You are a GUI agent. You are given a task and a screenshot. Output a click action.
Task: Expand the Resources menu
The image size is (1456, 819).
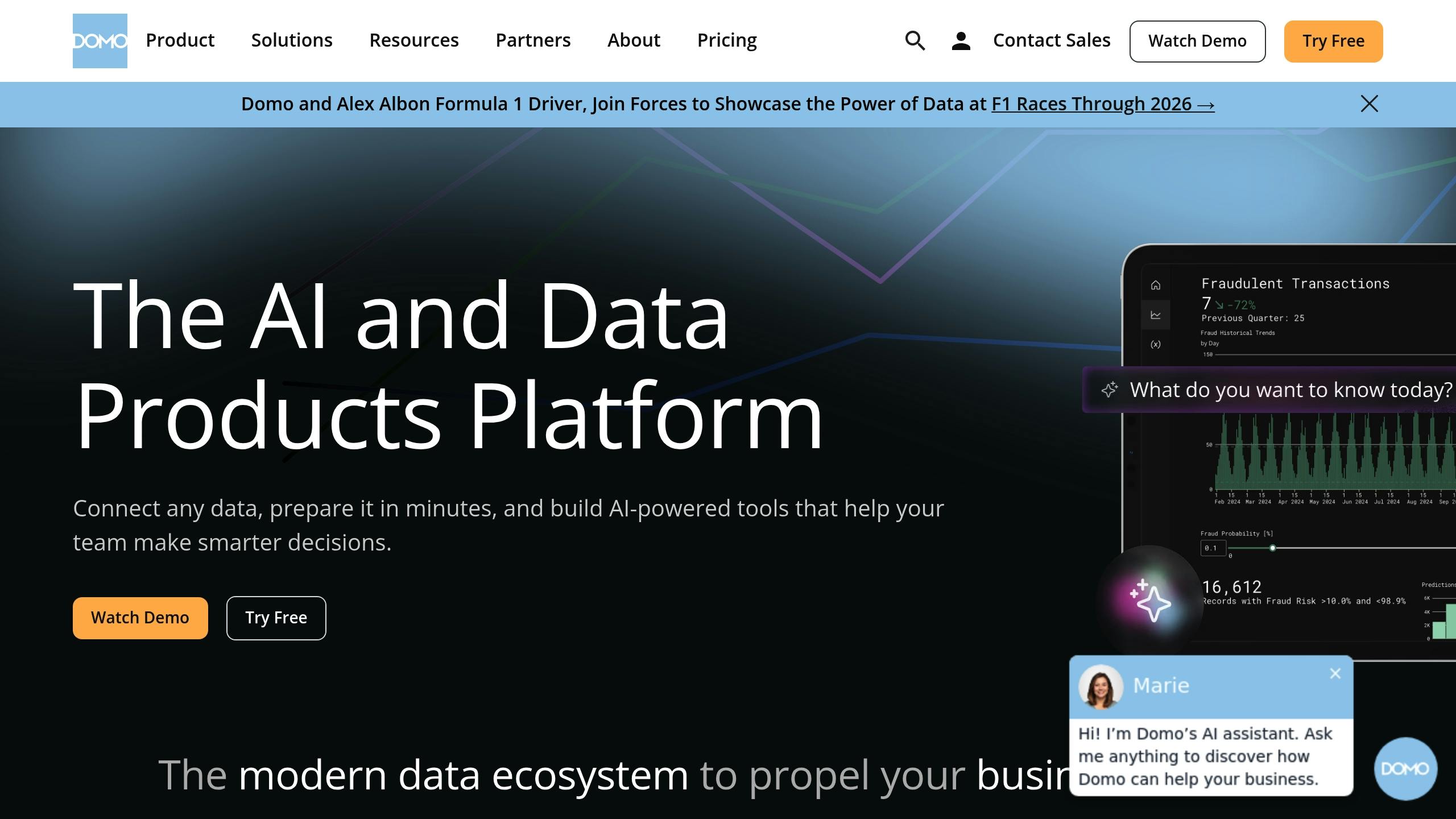coord(413,40)
